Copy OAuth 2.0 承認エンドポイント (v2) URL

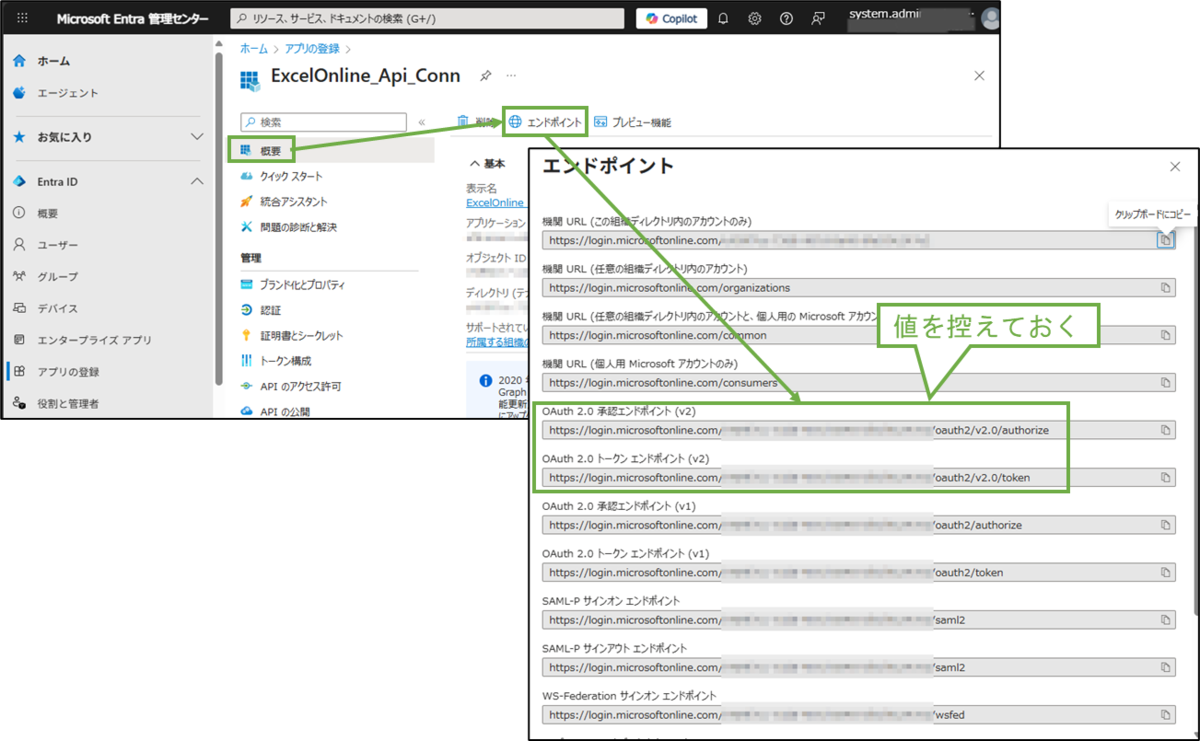click(1165, 430)
